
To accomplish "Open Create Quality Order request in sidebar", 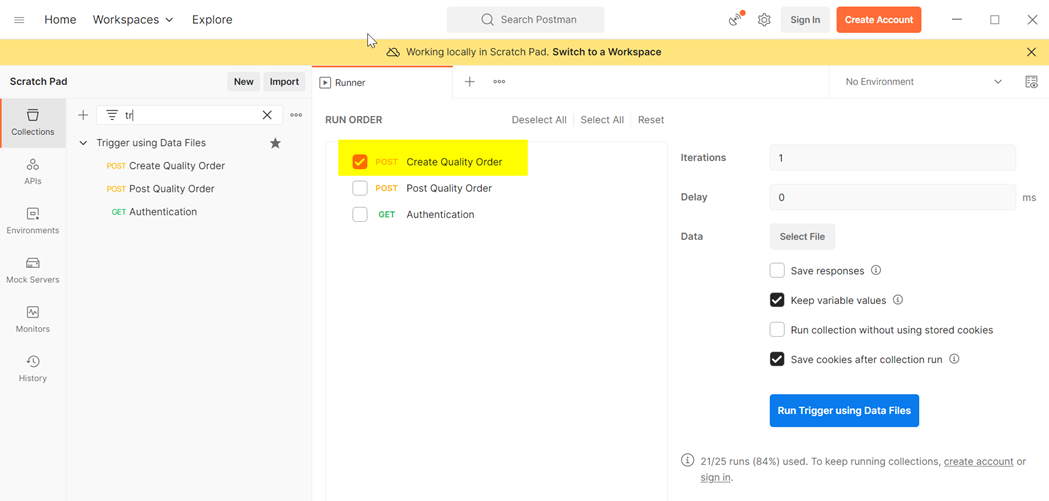I will pyautogui.click(x=177, y=166).
